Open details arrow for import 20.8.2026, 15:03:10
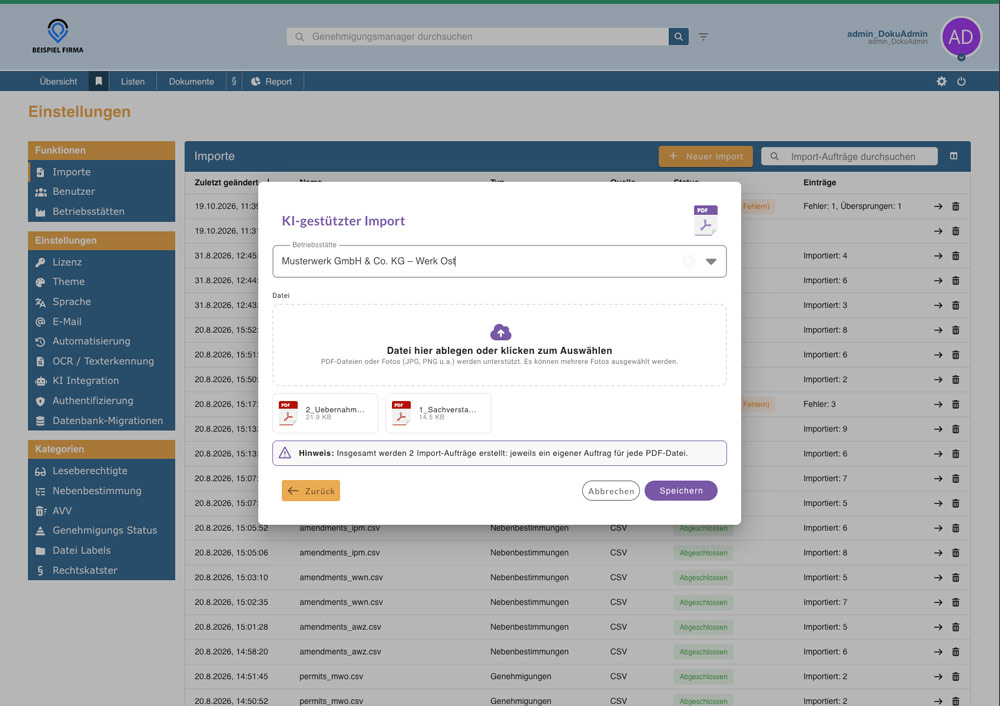1000x706 pixels. tap(938, 578)
